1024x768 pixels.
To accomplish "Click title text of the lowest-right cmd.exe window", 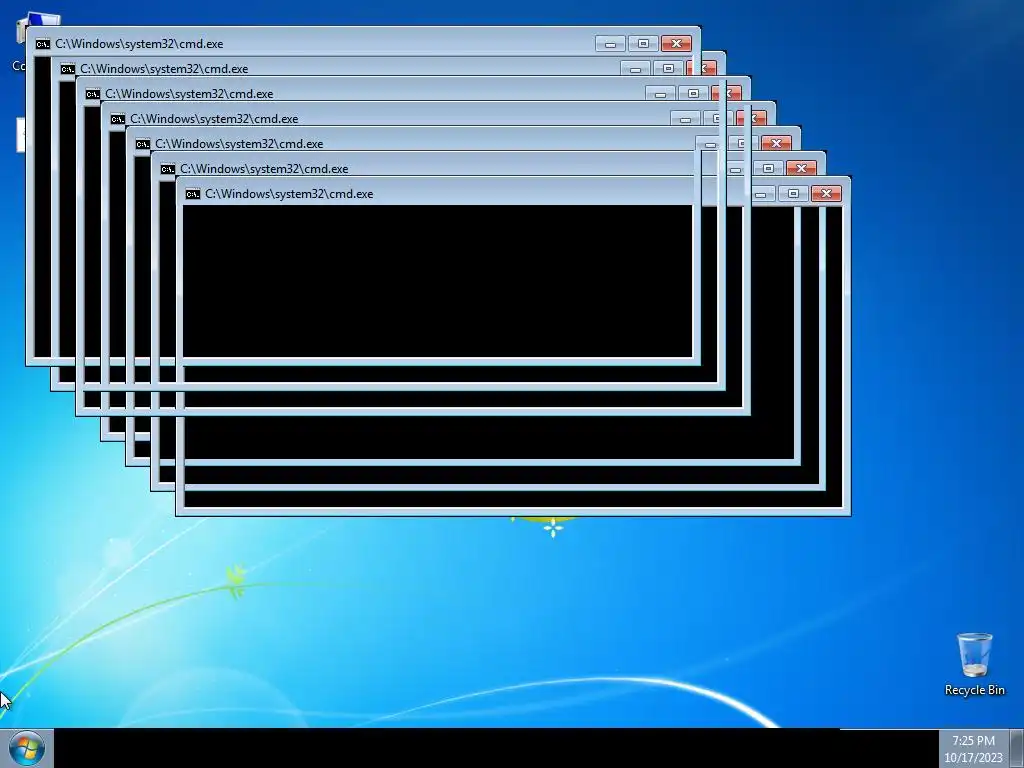I will click(289, 194).
